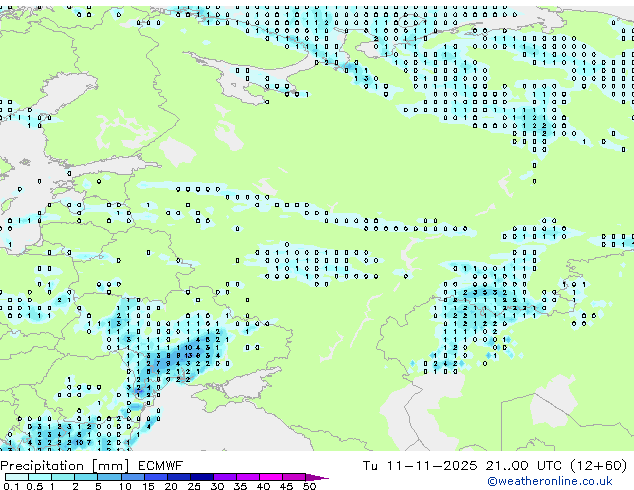This screenshot has width=634, height=490.
Task: Pick the 0.5–1 mm legend swatch
Action: click(40, 477)
